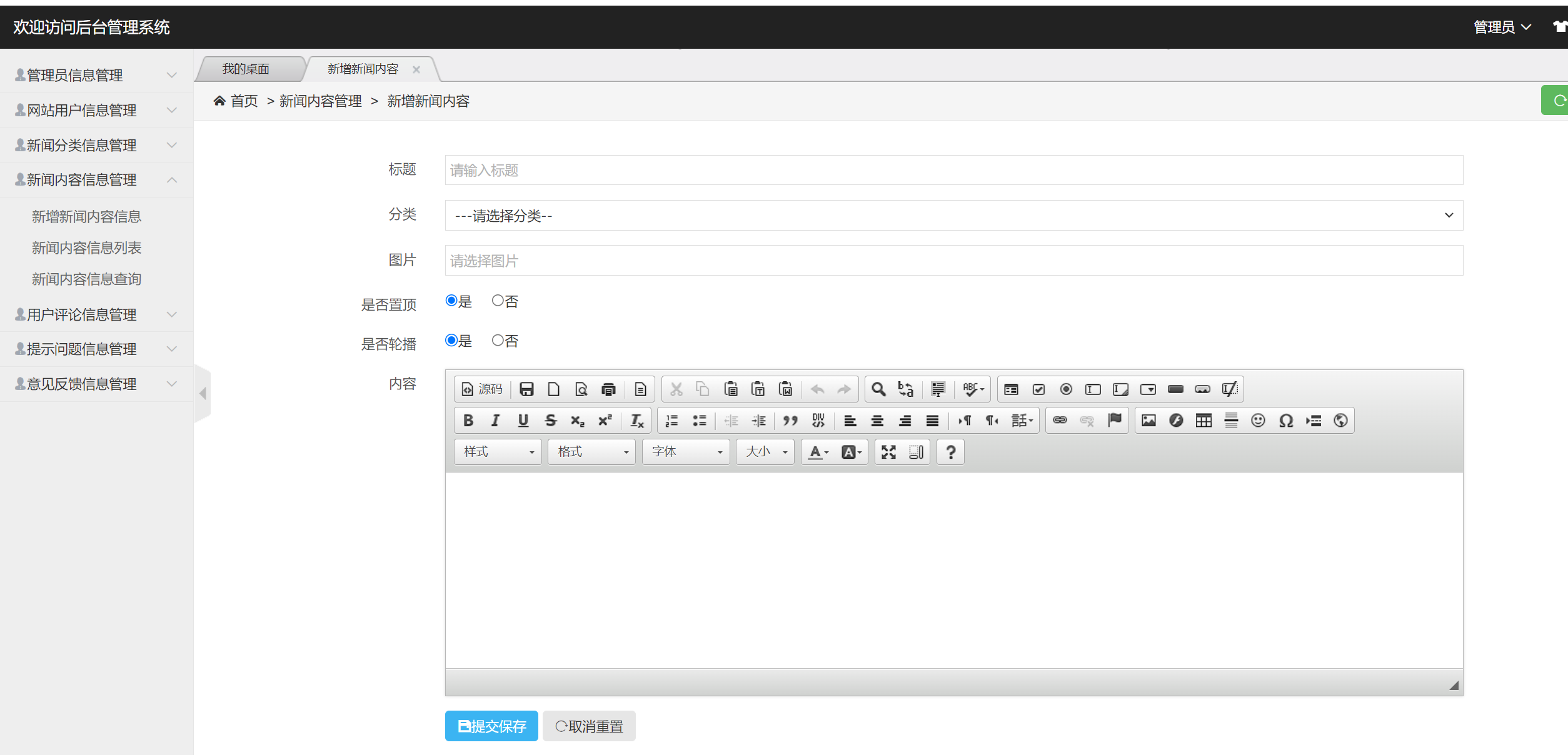Open the 样式 style dropdown
The image size is (1568, 755).
[x=498, y=452]
